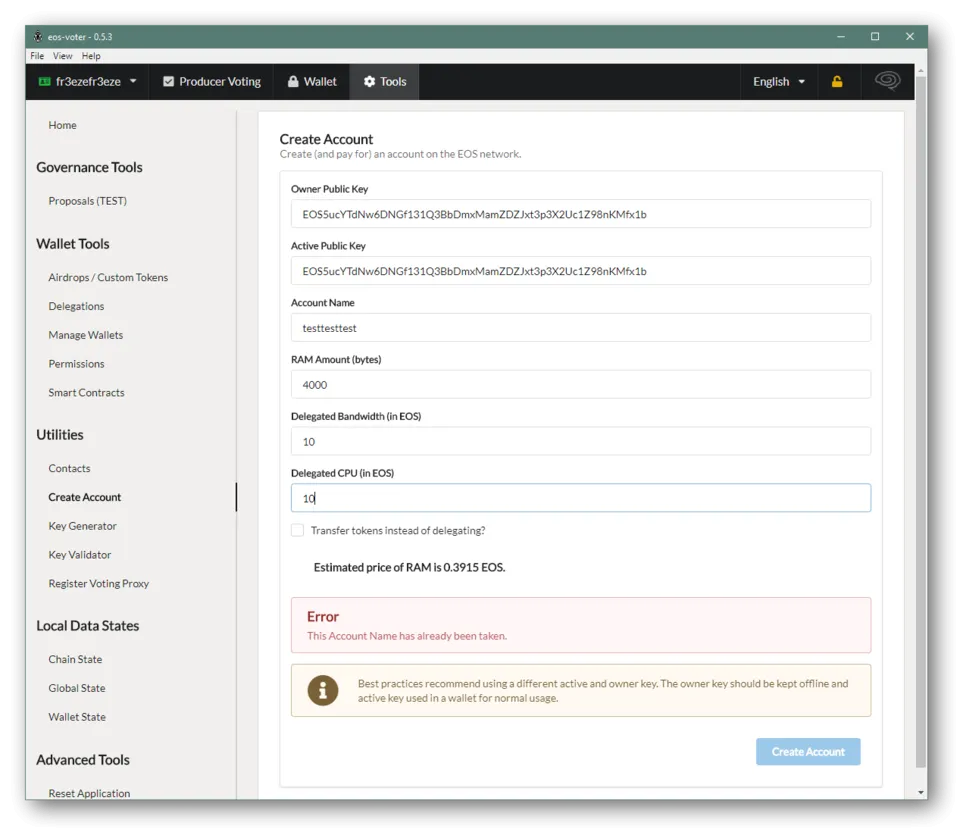
Task: Click the Local Data States heading
Action: [x=88, y=626]
